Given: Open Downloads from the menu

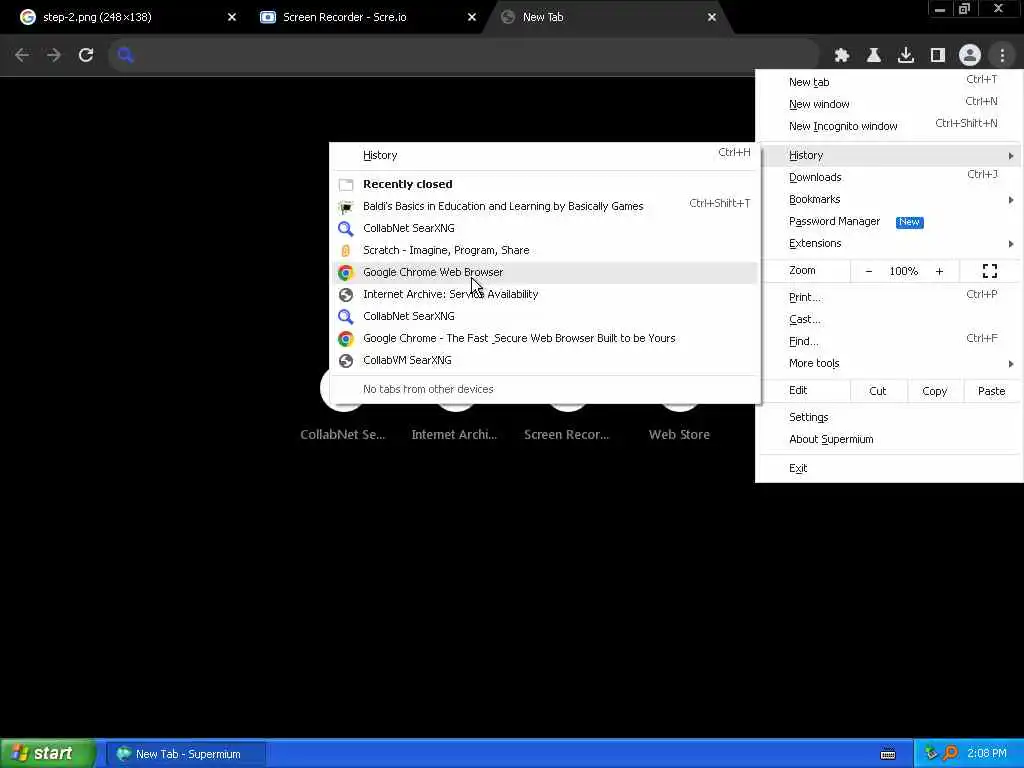Looking at the screenshot, I should click(889, 177).
